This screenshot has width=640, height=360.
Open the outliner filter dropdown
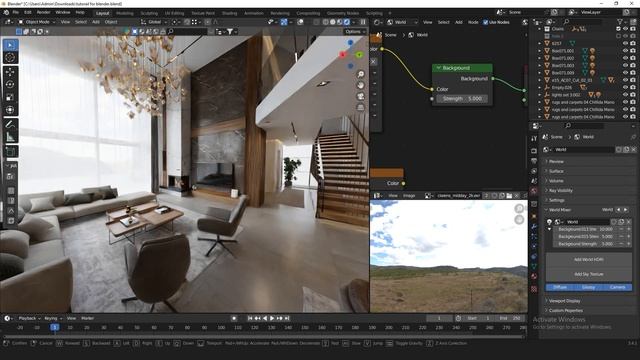coord(621,22)
